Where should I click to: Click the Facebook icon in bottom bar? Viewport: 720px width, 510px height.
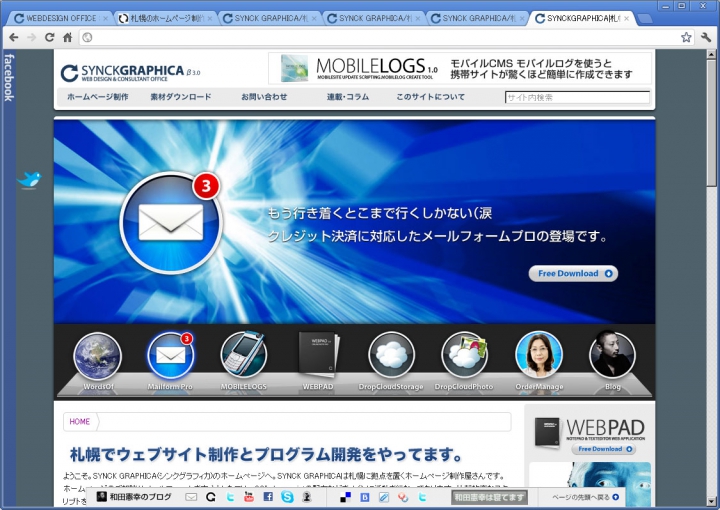268,497
